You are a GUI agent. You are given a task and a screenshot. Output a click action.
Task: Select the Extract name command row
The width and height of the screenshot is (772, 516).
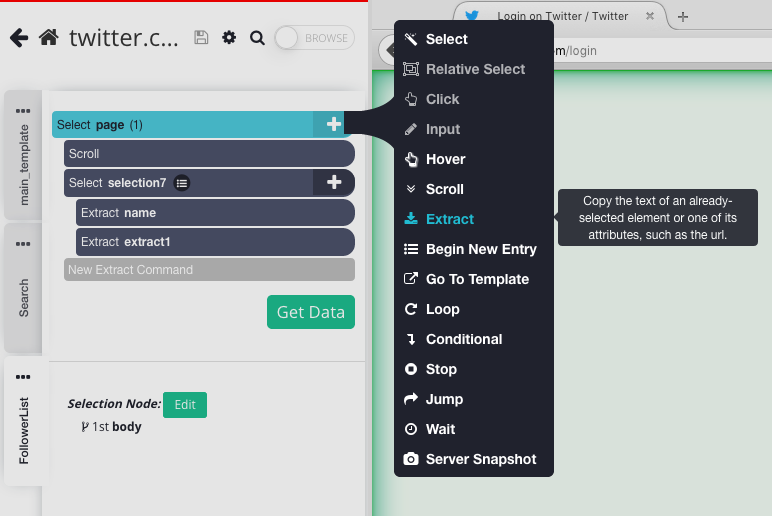[215, 213]
